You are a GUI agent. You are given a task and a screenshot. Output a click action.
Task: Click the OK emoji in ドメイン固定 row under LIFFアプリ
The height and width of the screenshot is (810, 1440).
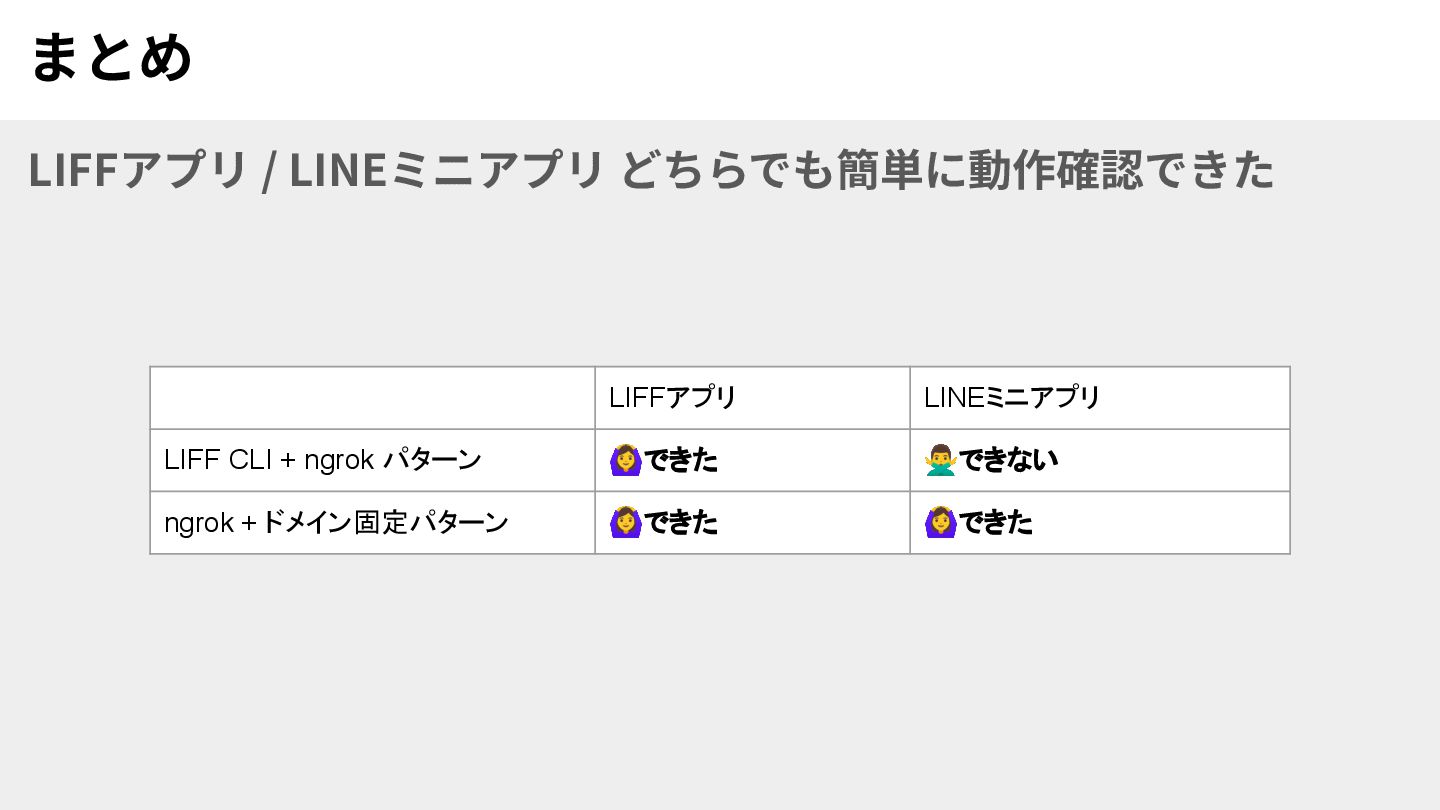625,522
